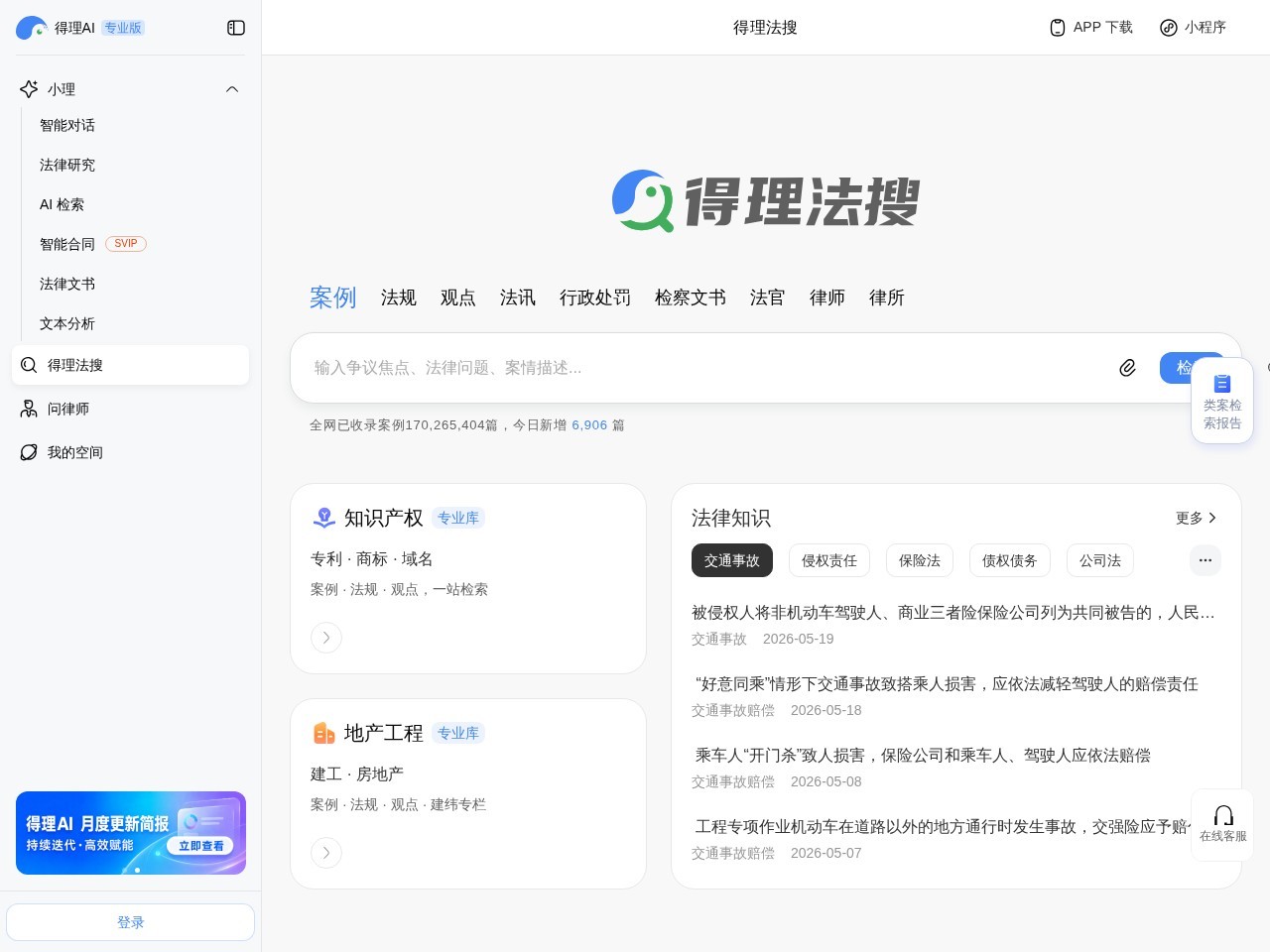Screen dimensions: 1270x952
Task: Open the 法官 tab
Action: click(768, 297)
